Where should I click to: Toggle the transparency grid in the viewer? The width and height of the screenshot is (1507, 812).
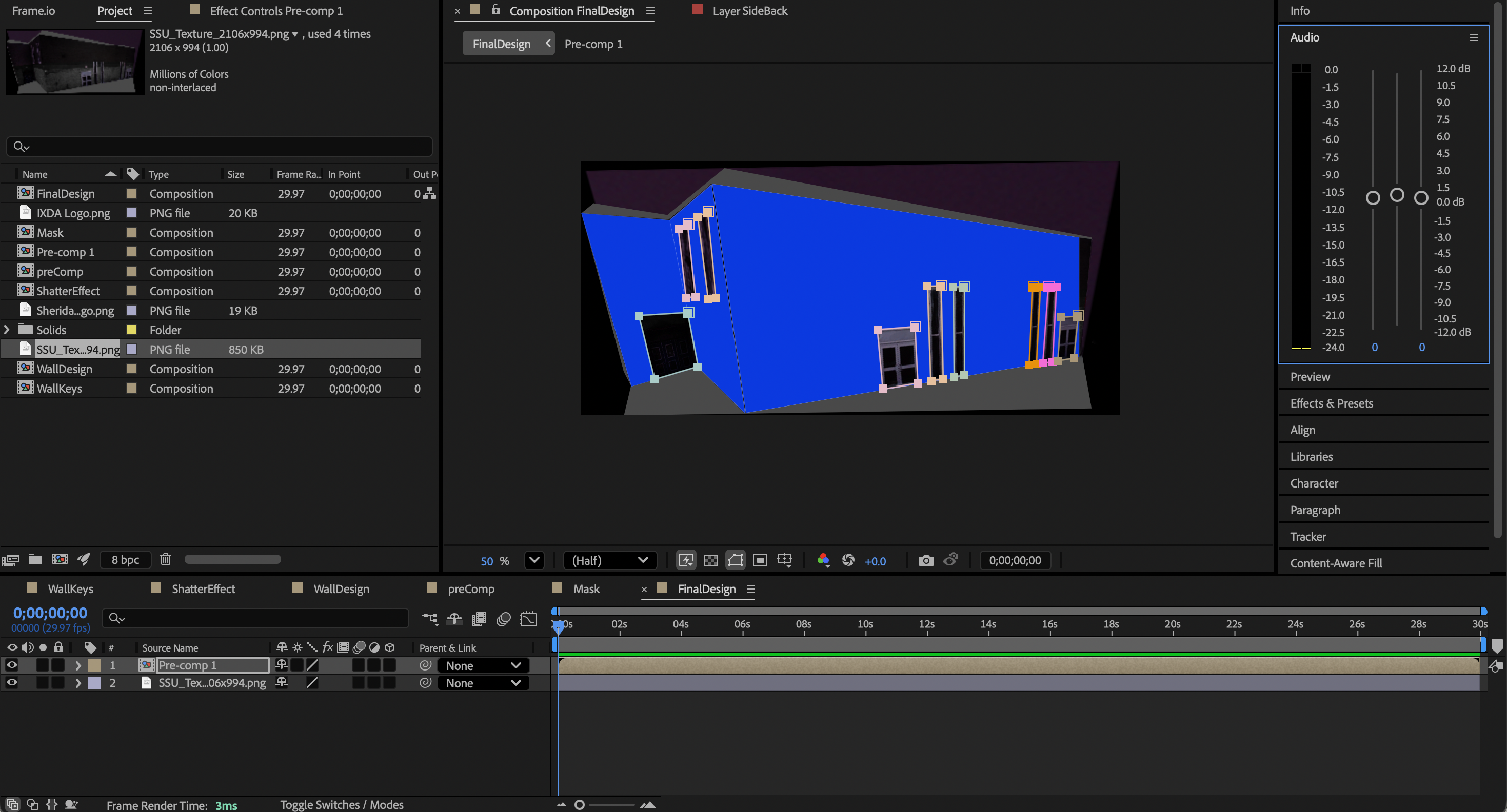pyautogui.click(x=711, y=560)
